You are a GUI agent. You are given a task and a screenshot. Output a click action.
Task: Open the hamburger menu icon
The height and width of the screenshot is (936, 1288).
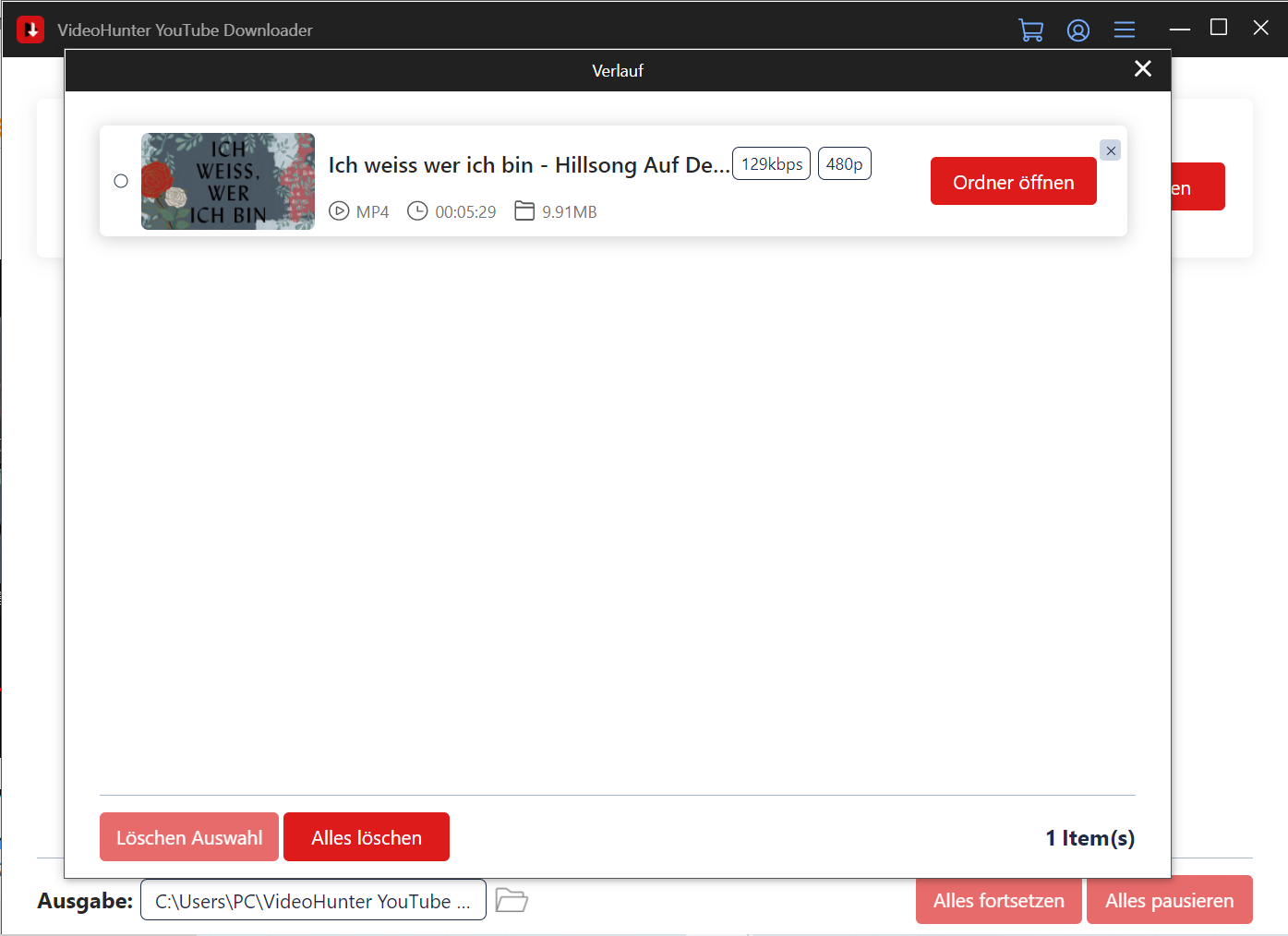tap(1124, 30)
